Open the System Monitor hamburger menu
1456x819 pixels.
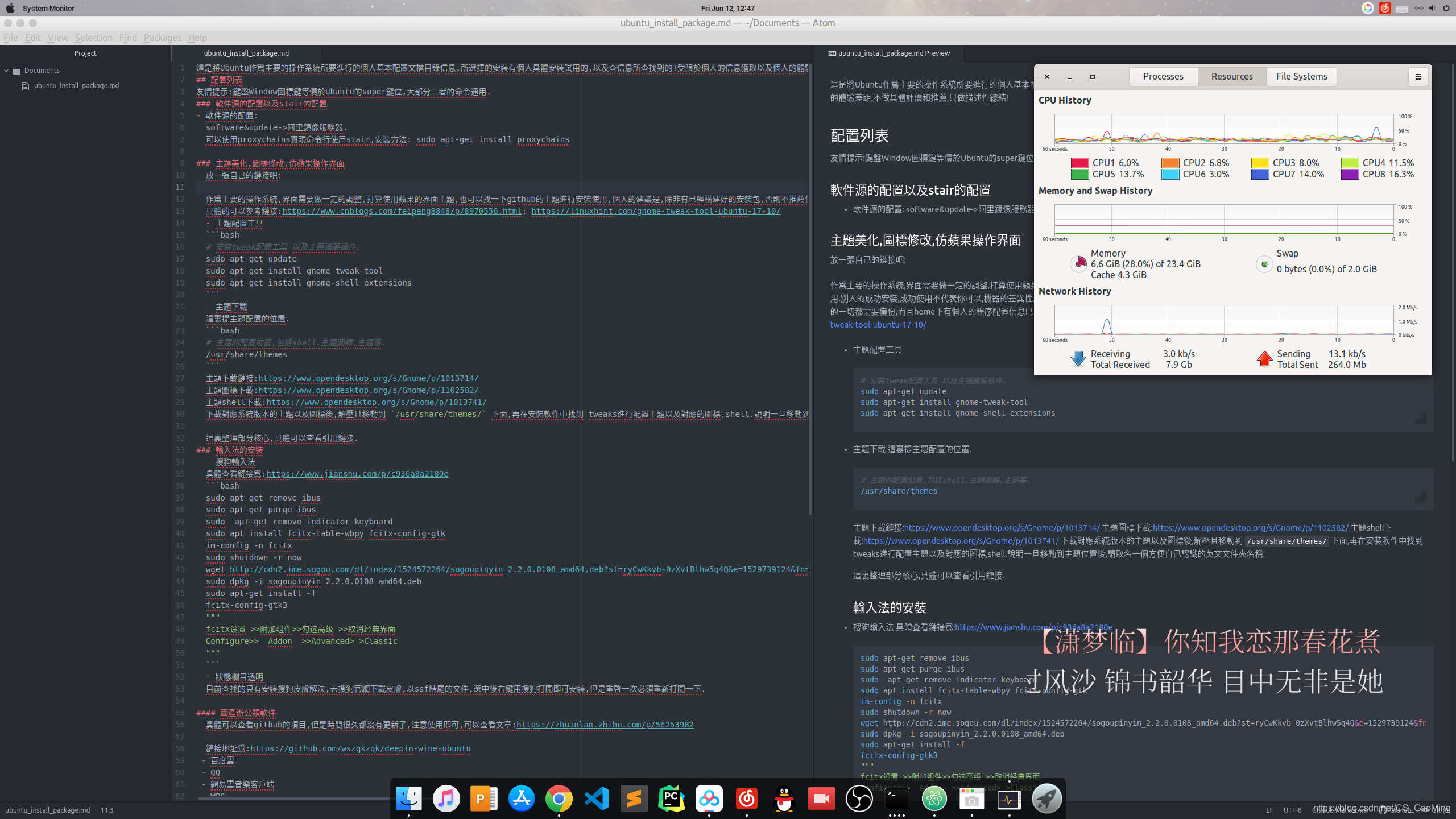tap(1418, 77)
